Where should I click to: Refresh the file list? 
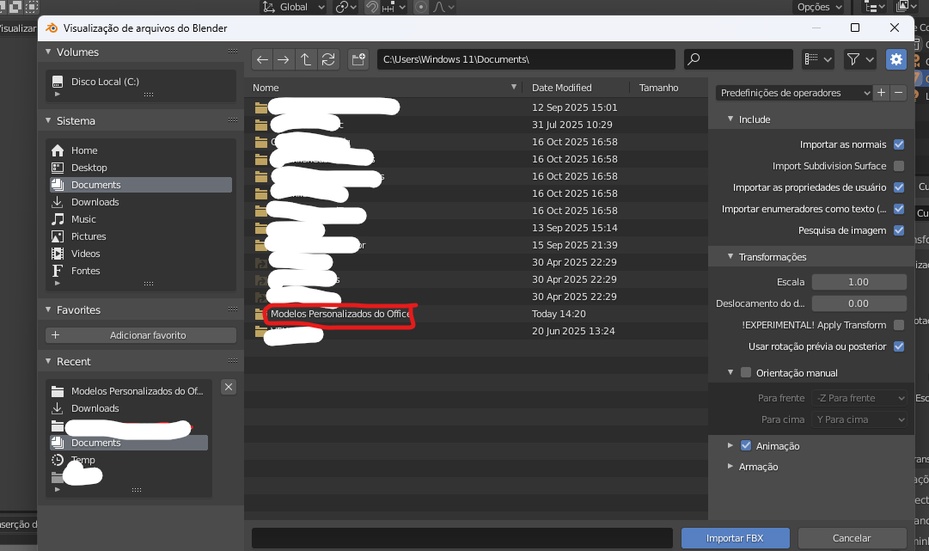pyautogui.click(x=328, y=60)
